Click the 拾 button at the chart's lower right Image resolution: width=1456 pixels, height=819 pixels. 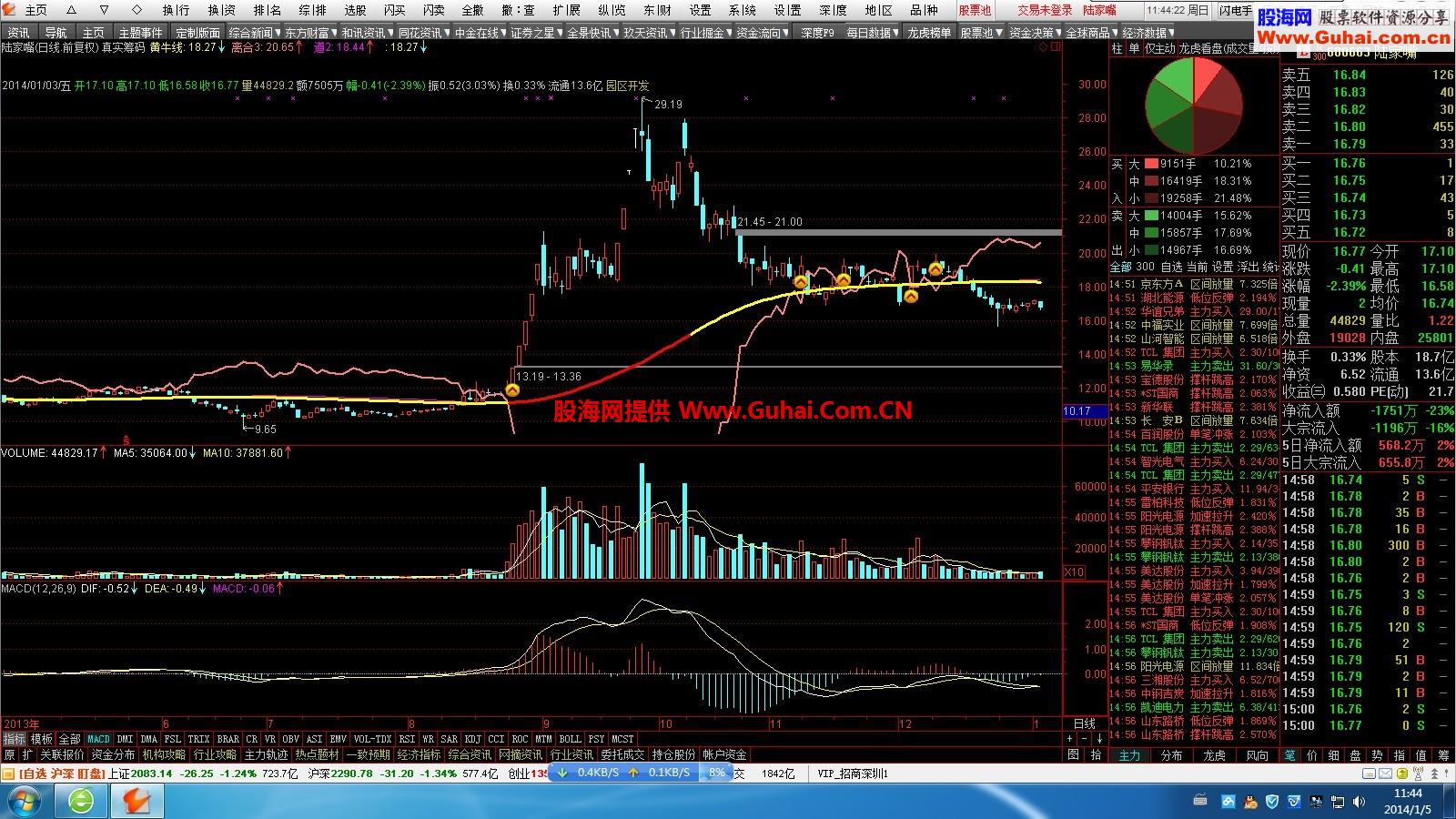pos(1096,754)
